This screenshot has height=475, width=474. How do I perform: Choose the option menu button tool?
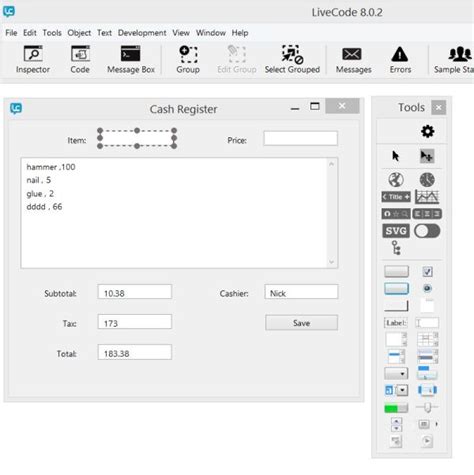pyautogui.click(x=396, y=373)
